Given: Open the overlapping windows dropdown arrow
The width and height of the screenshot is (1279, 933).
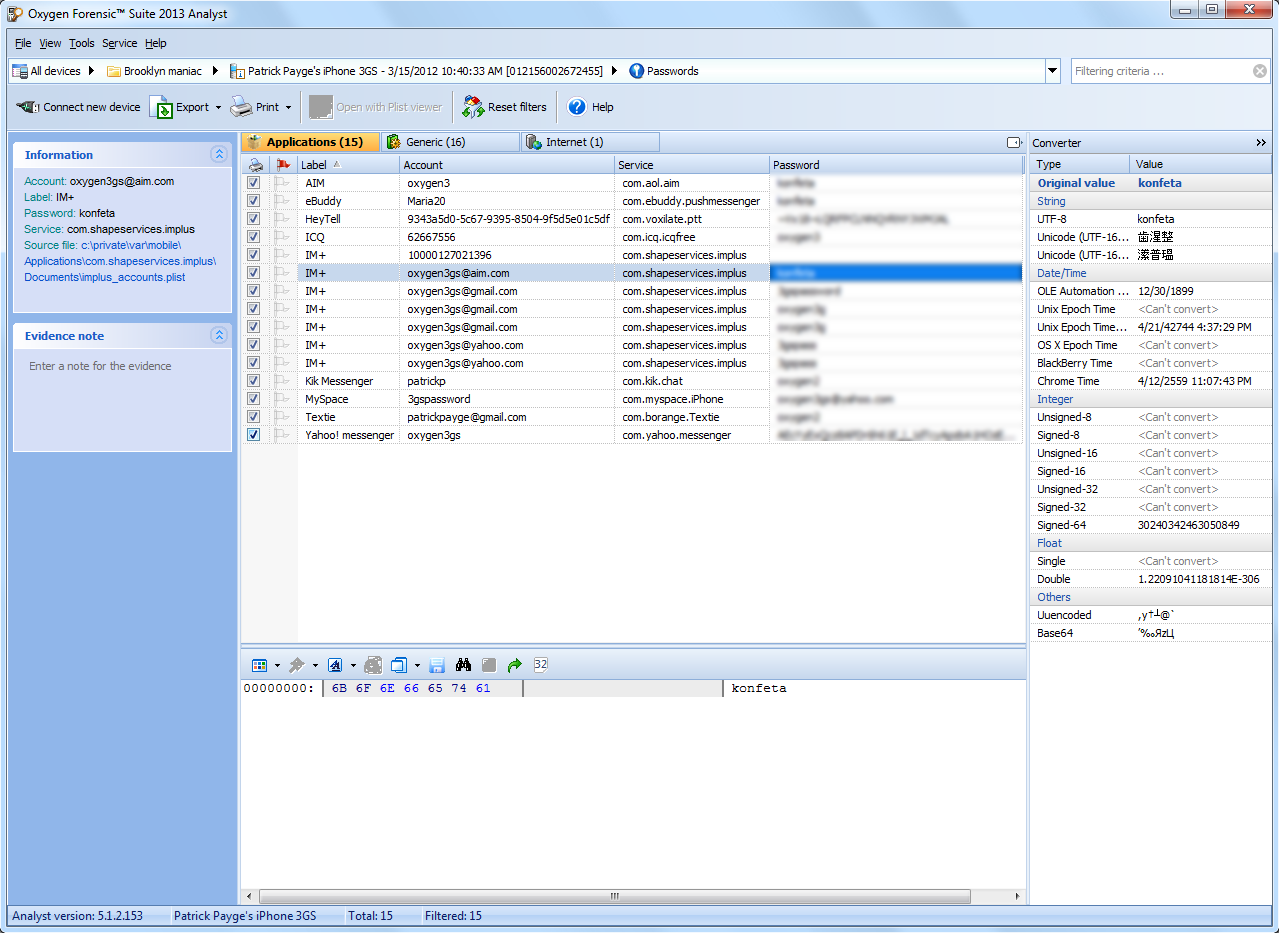Looking at the screenshot, I should (x=417, y=665).
